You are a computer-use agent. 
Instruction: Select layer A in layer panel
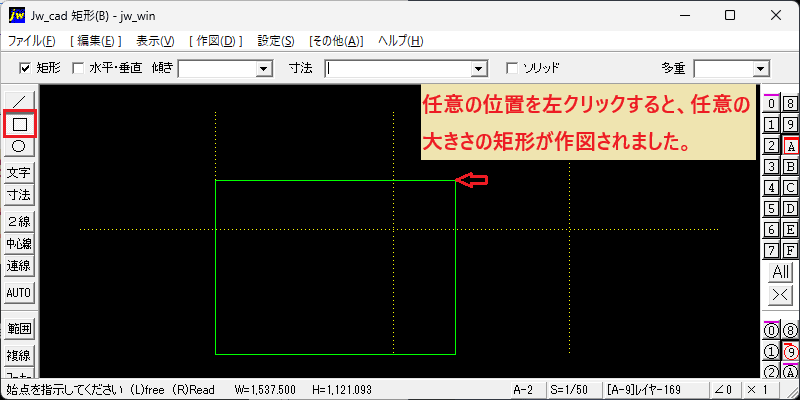(790, 146)
